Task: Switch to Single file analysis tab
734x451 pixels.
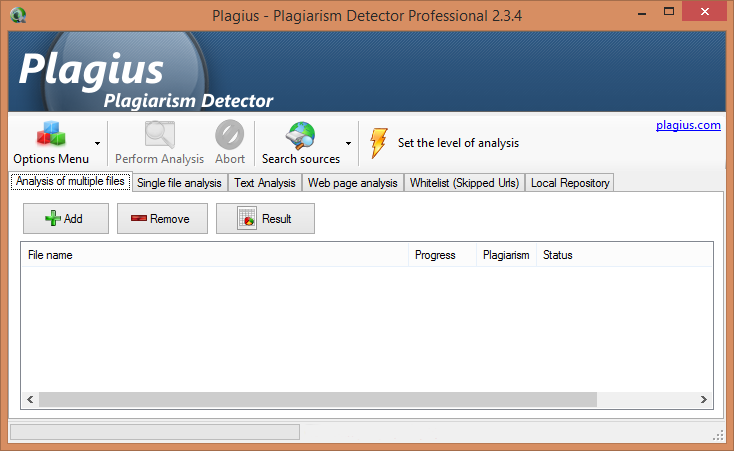Action: point(179,183)
